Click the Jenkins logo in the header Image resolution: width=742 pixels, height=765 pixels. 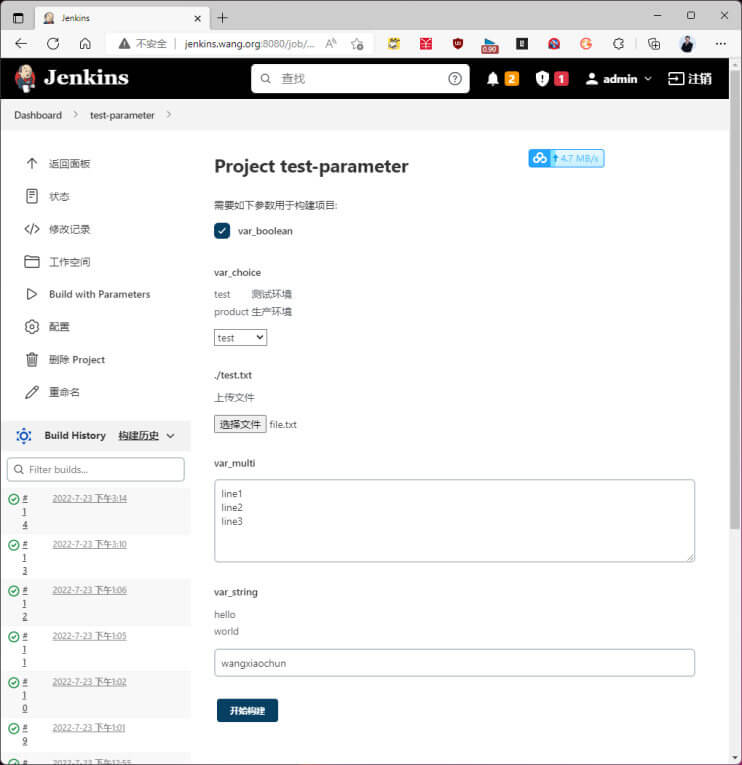(72, 78)
